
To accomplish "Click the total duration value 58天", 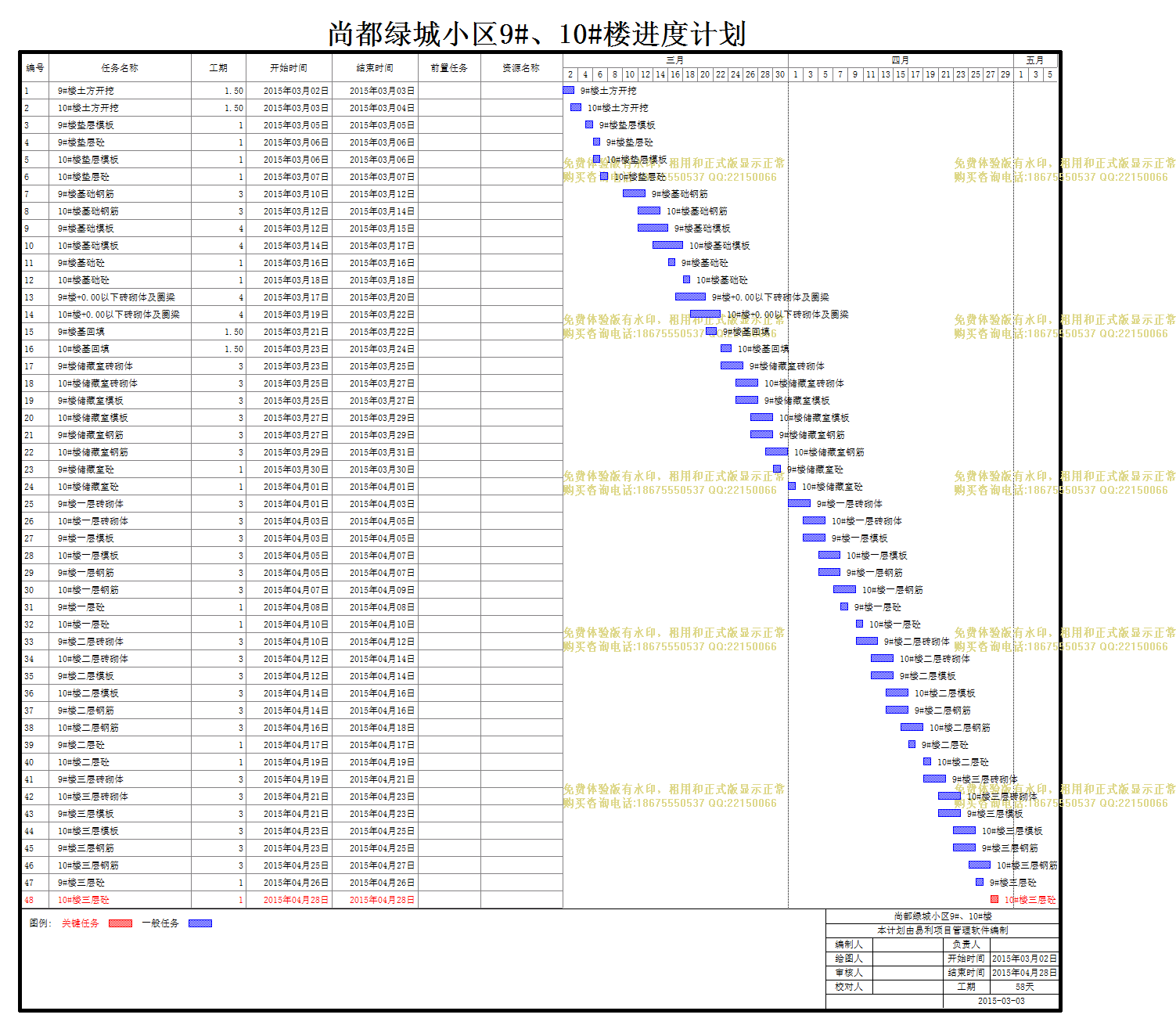I will pos(1024,987).
